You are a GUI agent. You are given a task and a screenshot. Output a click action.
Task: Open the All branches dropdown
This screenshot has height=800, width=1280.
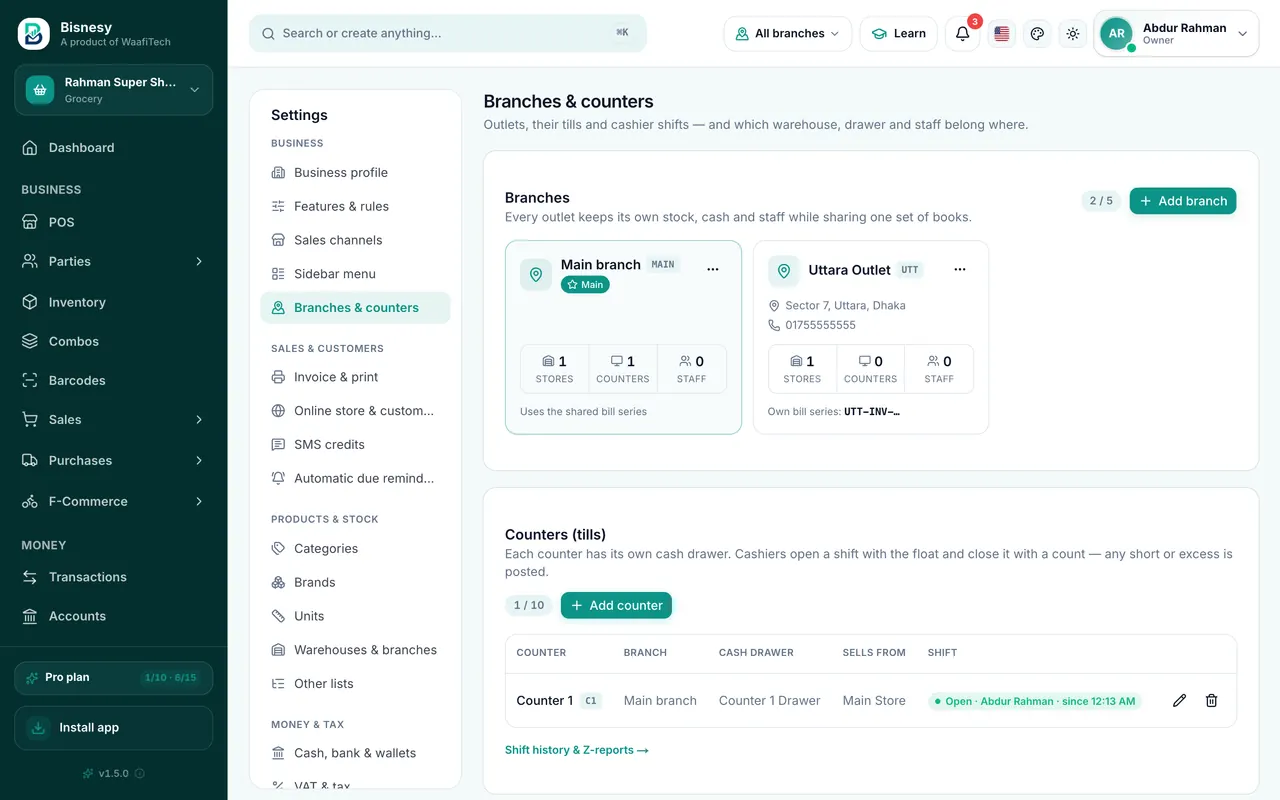788,33
